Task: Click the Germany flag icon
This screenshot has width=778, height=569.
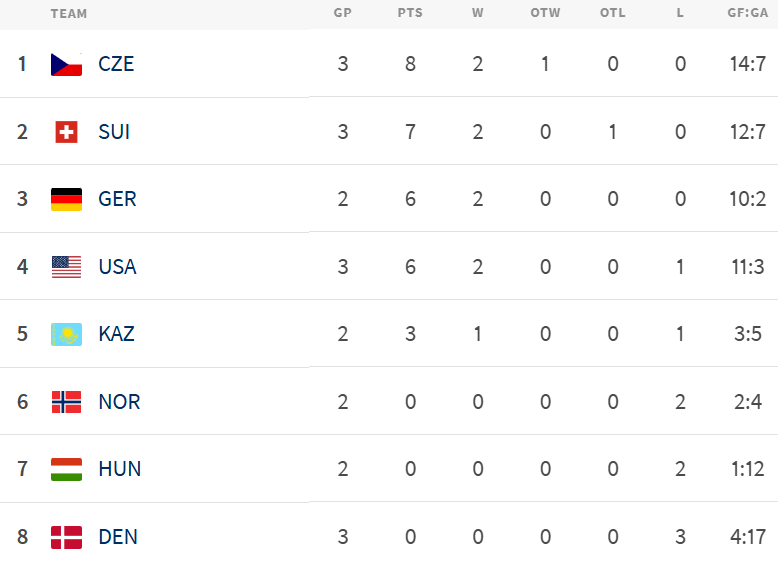Action: [x=66, y=199]
